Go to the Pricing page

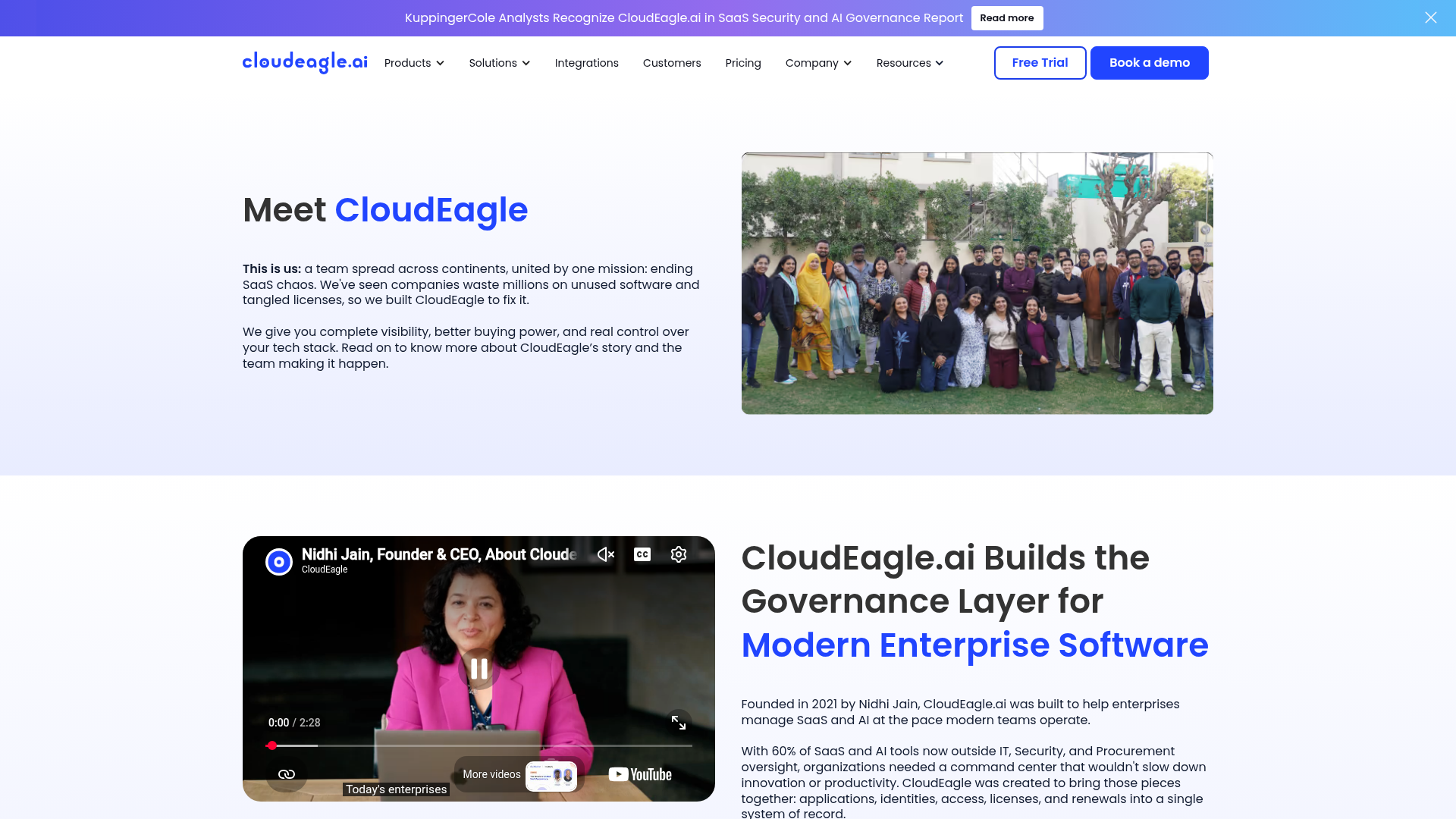tap(742, 63)
